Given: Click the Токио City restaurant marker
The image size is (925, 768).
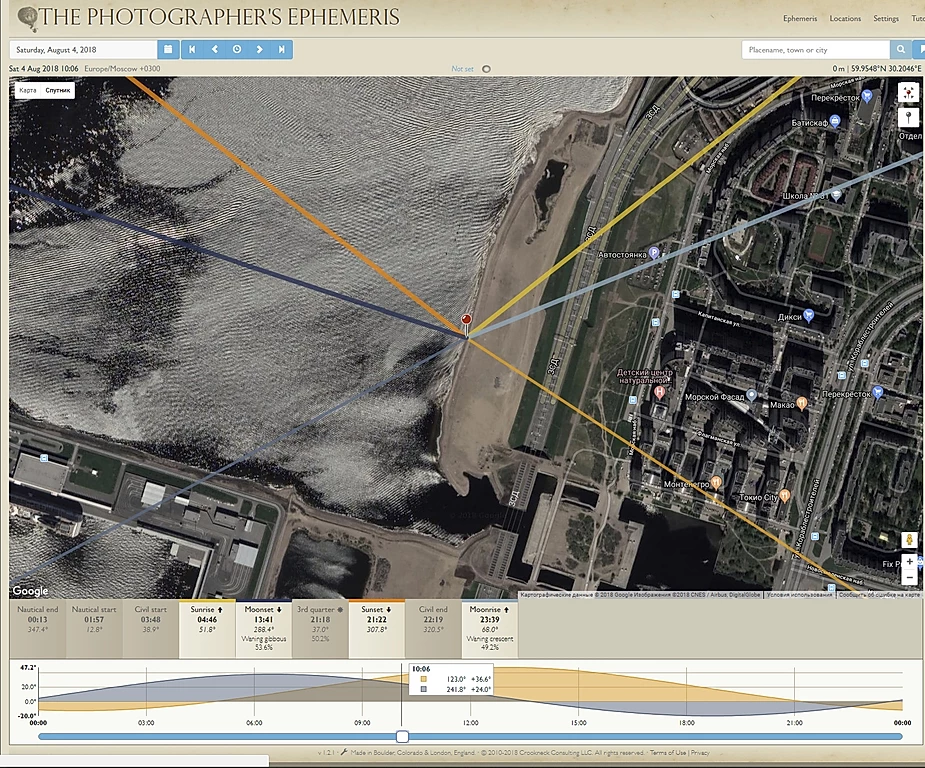Looking at the screenshot, I should [785, 495].
